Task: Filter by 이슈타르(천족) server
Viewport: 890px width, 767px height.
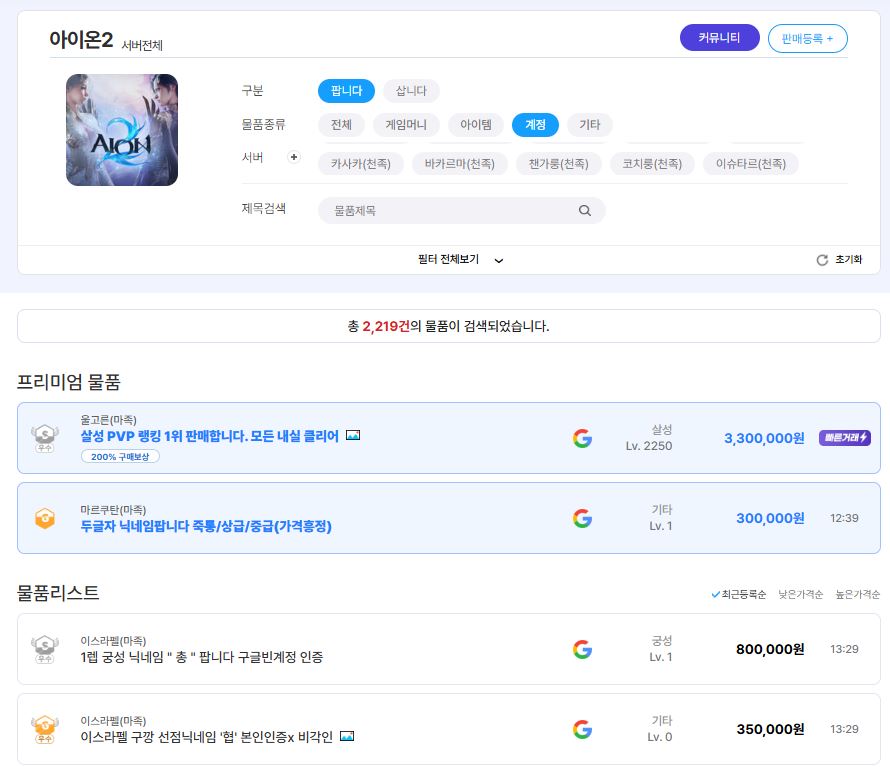Action: 751,164
